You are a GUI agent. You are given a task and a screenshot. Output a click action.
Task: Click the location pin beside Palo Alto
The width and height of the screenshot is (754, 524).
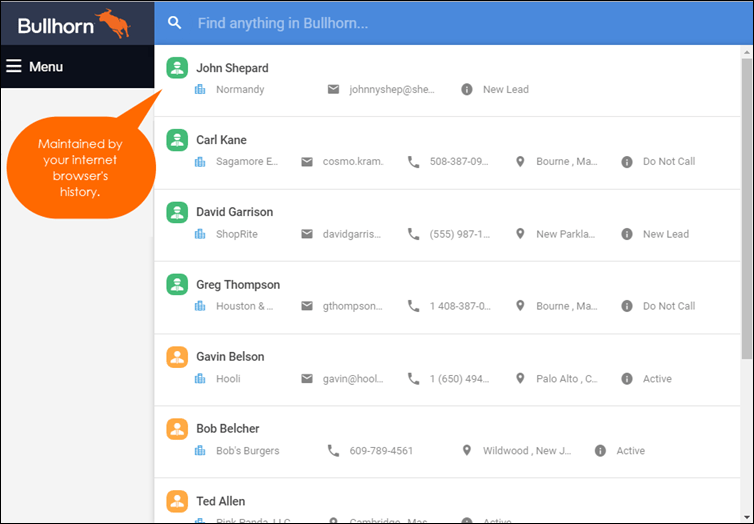pyautogui.click(x=520, y=378)
